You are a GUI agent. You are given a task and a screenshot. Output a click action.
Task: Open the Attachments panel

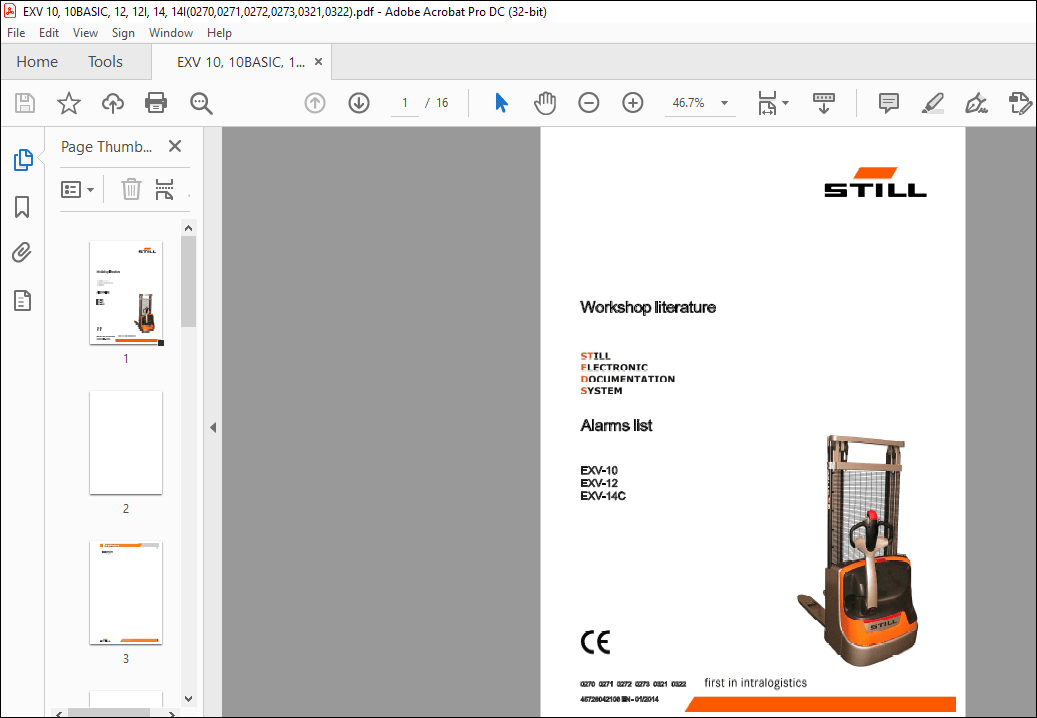pyautogui.click(x=22, y=252)
